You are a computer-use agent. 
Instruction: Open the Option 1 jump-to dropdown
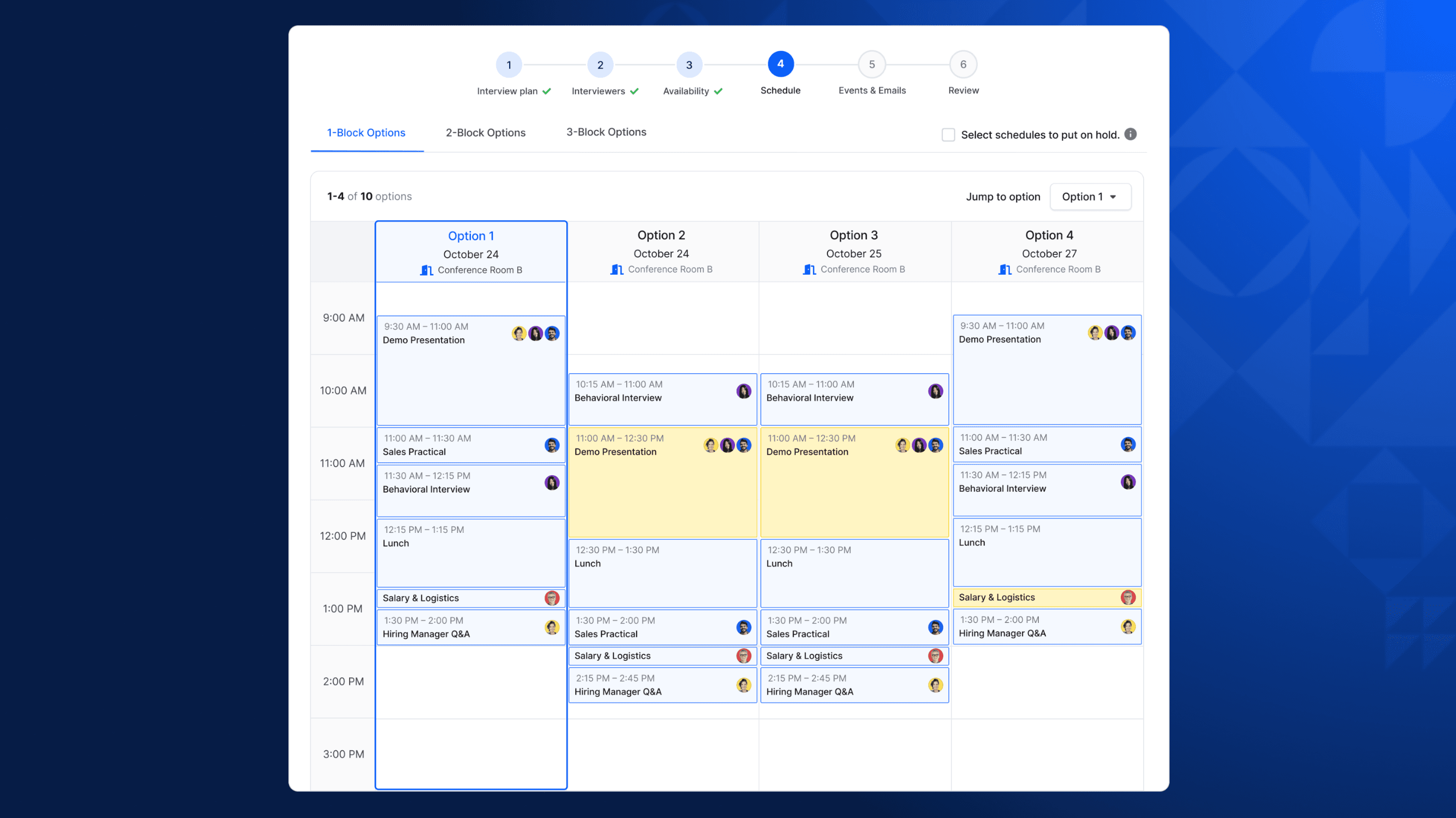pyautogui.click(x=1090, y=197)
